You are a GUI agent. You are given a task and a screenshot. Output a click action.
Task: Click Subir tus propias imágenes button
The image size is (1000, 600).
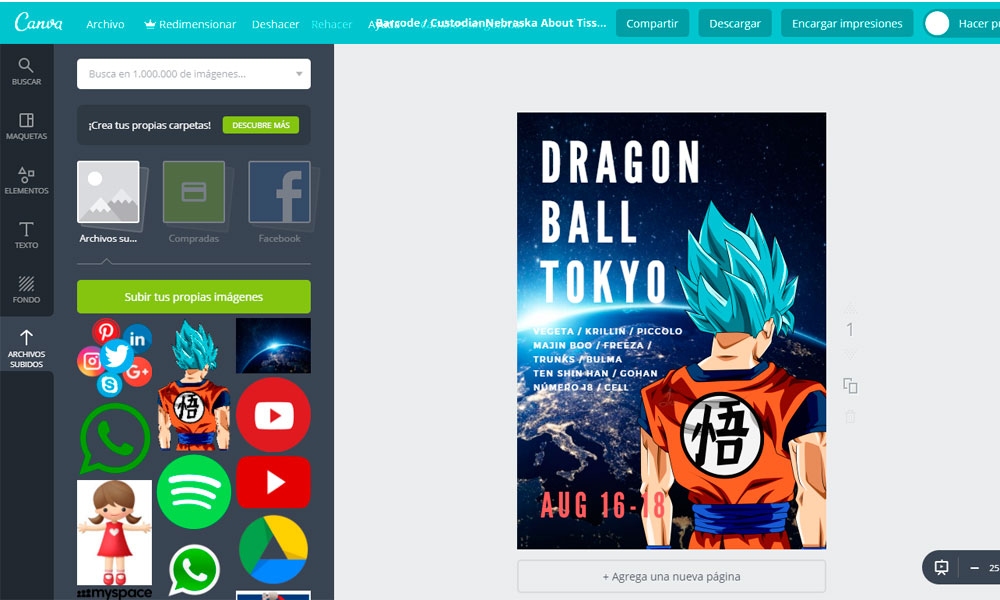pos(194,296)
